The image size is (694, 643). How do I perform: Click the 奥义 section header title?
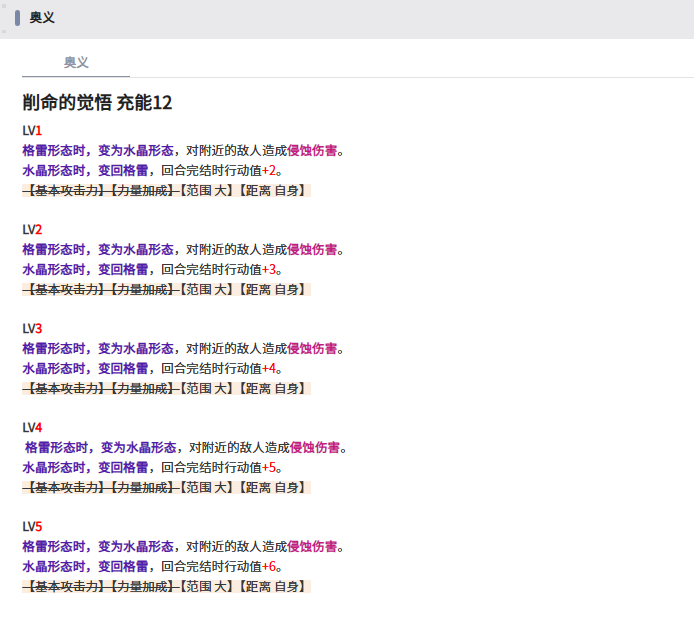[x=42, y=18]
